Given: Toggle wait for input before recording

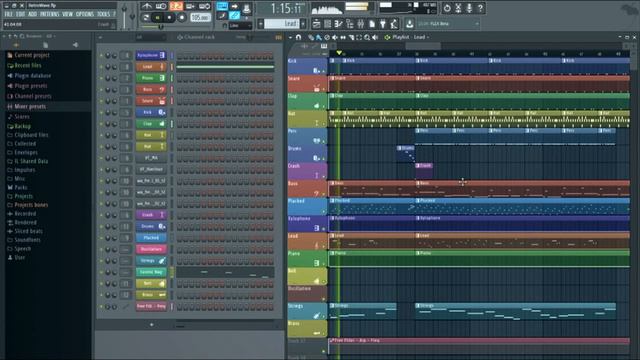Looking at the screenshot, I should [x=161, y=6].
